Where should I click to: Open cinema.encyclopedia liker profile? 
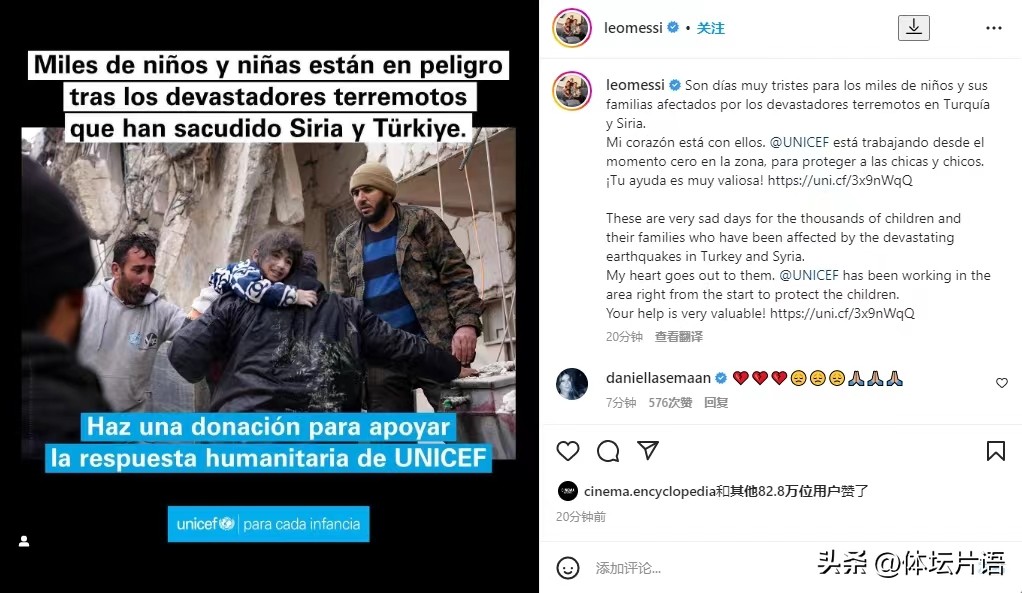coord(650,491)
